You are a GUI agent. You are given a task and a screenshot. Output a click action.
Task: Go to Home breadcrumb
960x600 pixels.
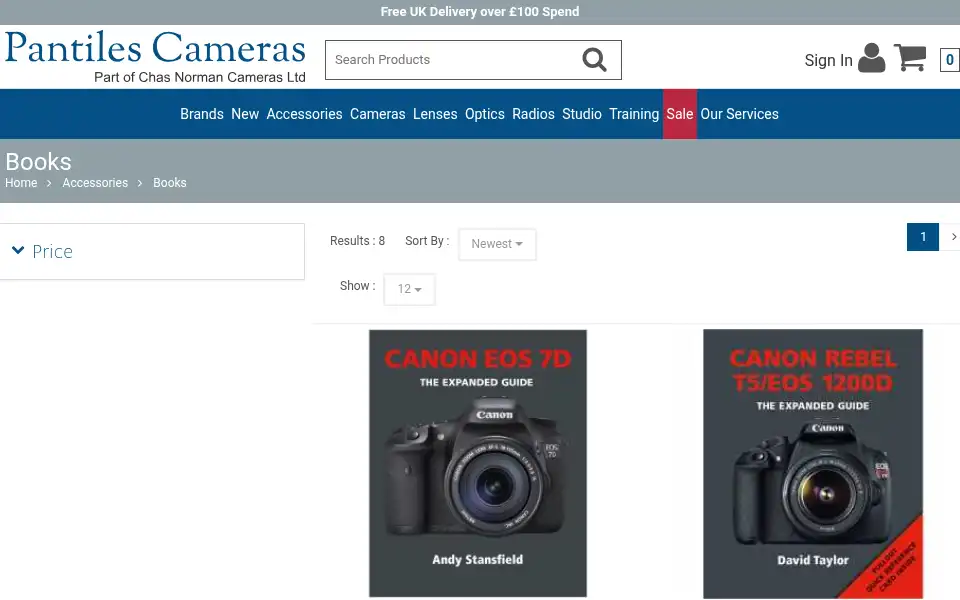click(21, 182)
